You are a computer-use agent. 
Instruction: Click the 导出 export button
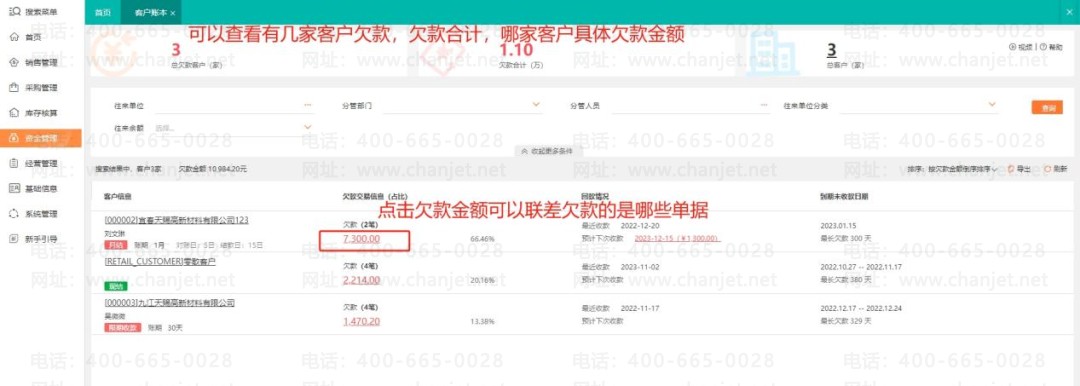[1019, 169]
